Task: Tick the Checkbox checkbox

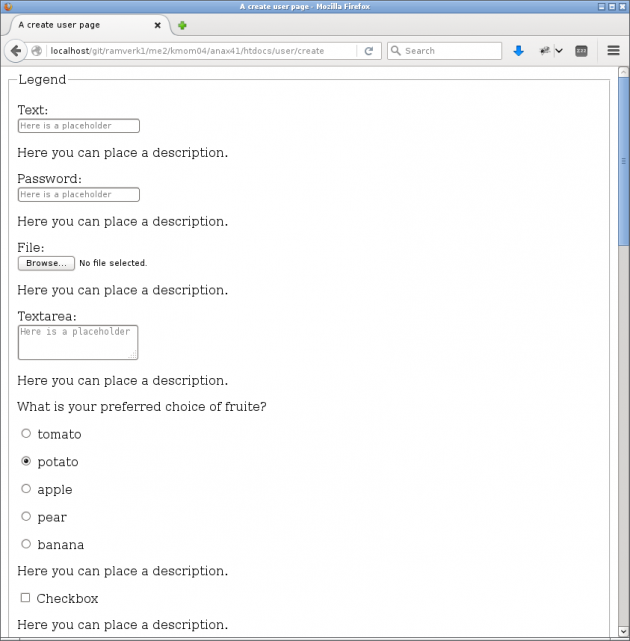Action: [25, 598]
